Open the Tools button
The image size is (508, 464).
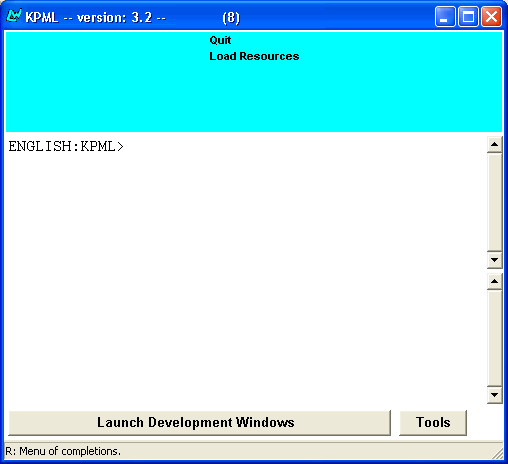(433, 423)
